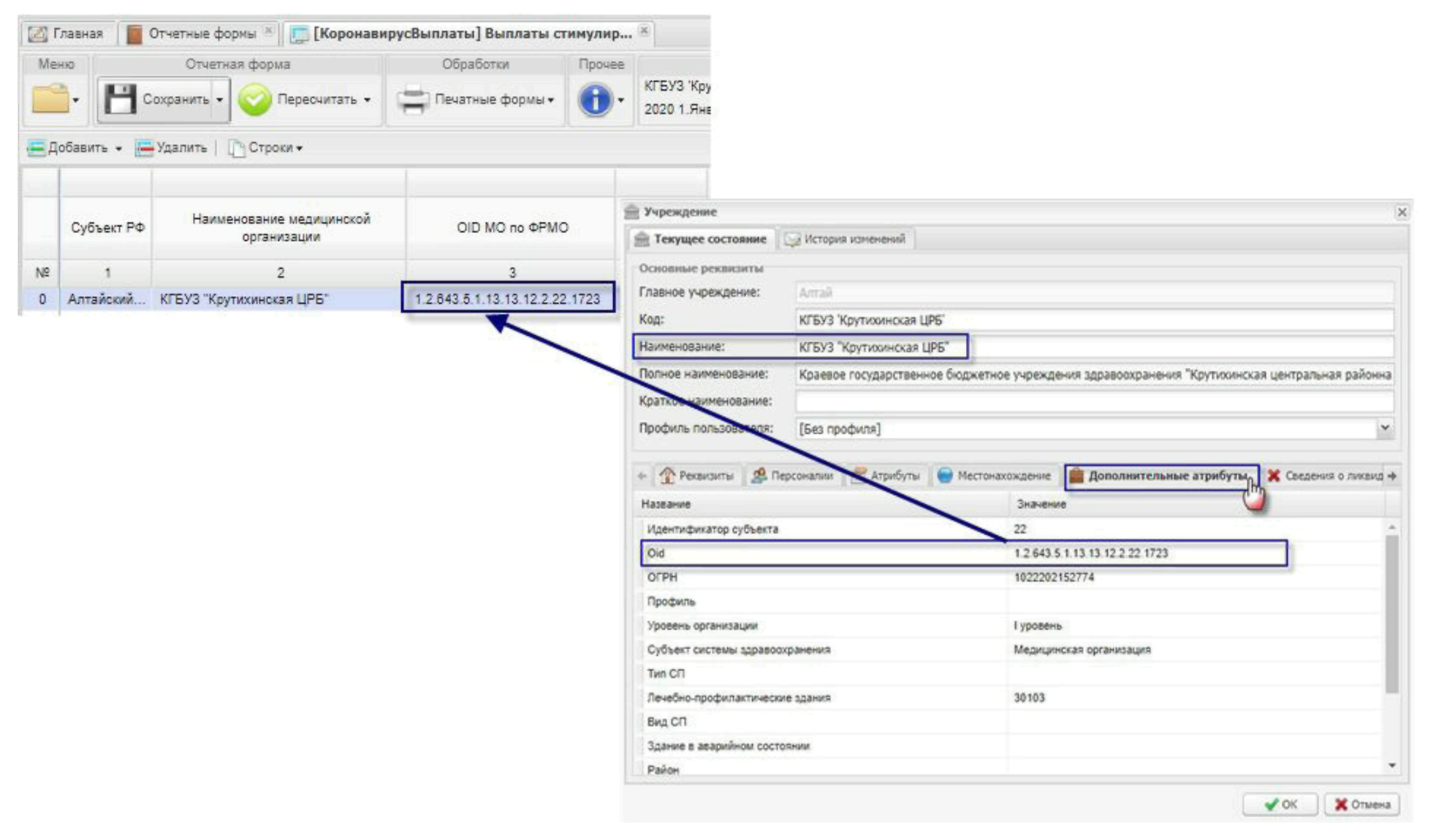Click the printer icon for print forms
This screenshot has height=840, width=1431.
[x=413, y=100]
